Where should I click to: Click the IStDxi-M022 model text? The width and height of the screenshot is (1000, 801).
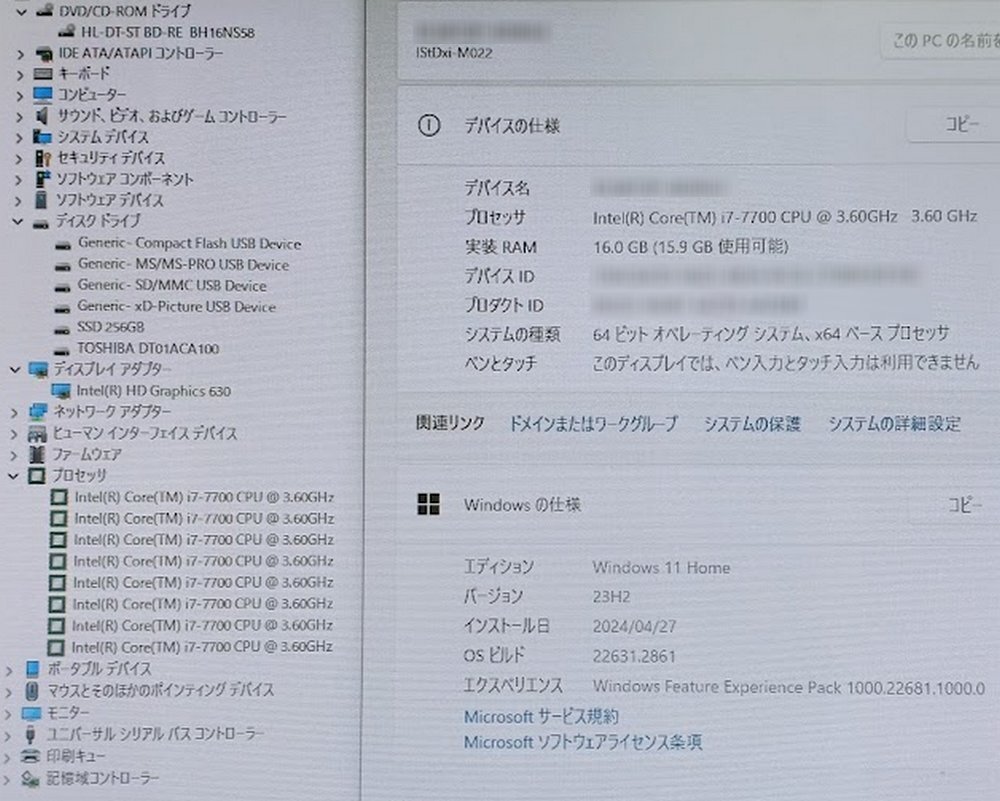coord(454,53)
